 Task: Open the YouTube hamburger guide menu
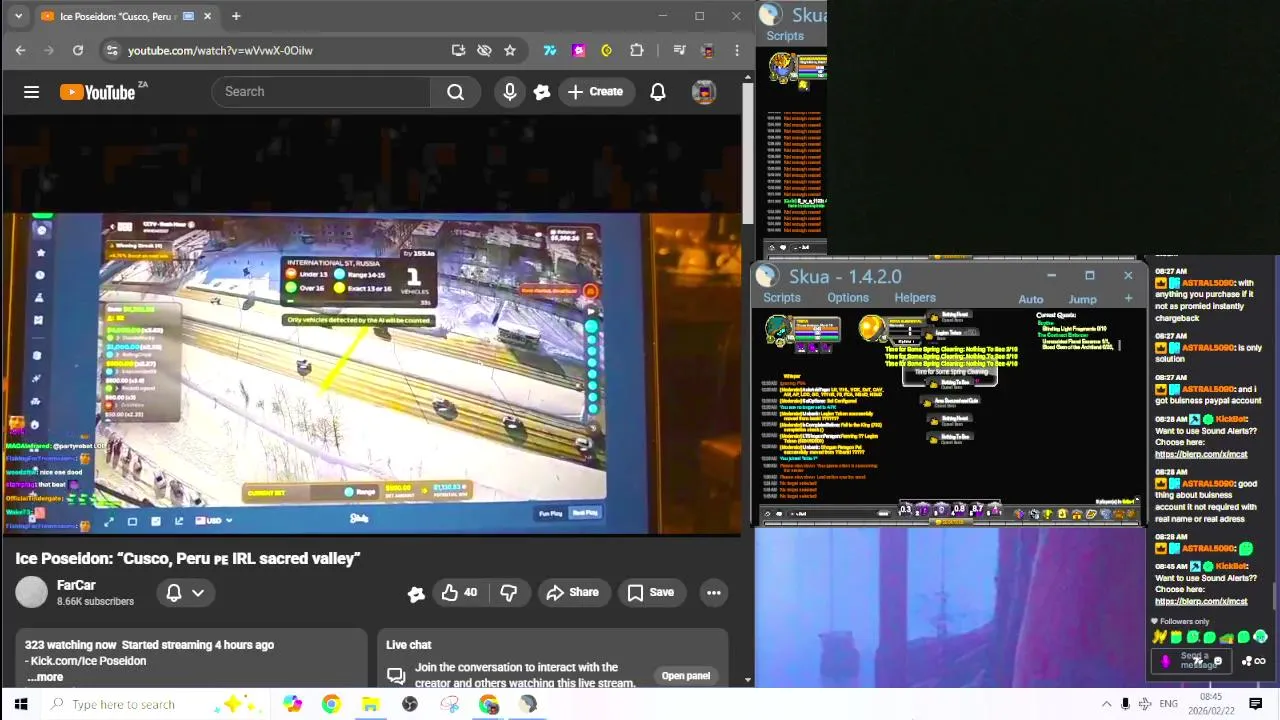(x=31, y=92)
